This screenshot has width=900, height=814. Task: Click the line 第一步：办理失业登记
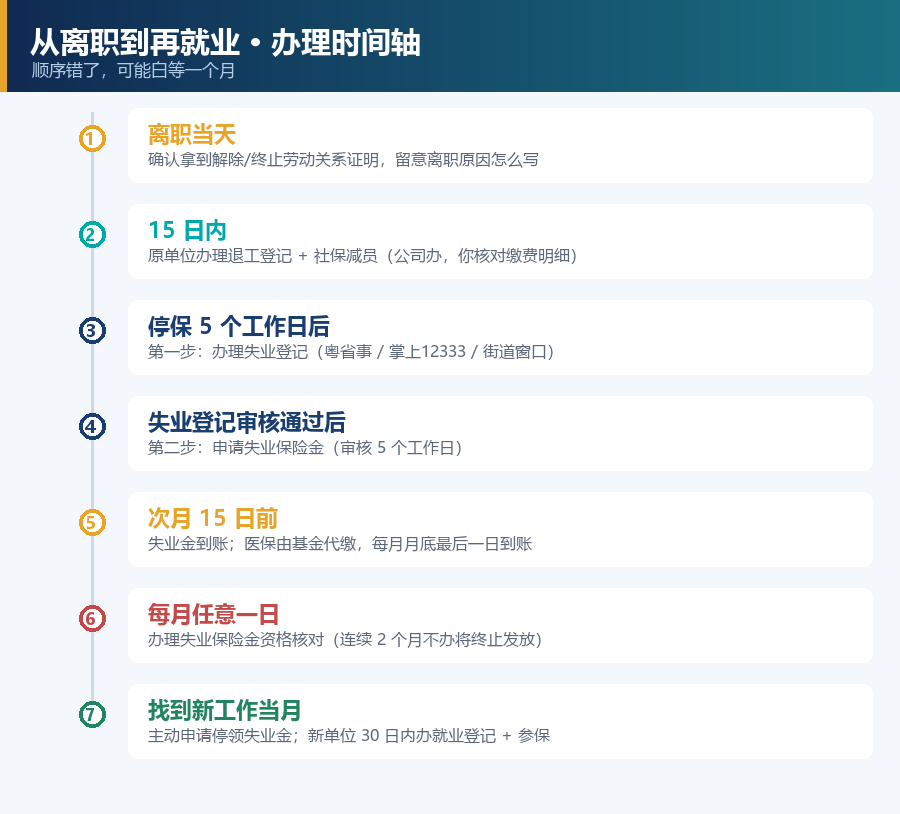tap(351, 351)
